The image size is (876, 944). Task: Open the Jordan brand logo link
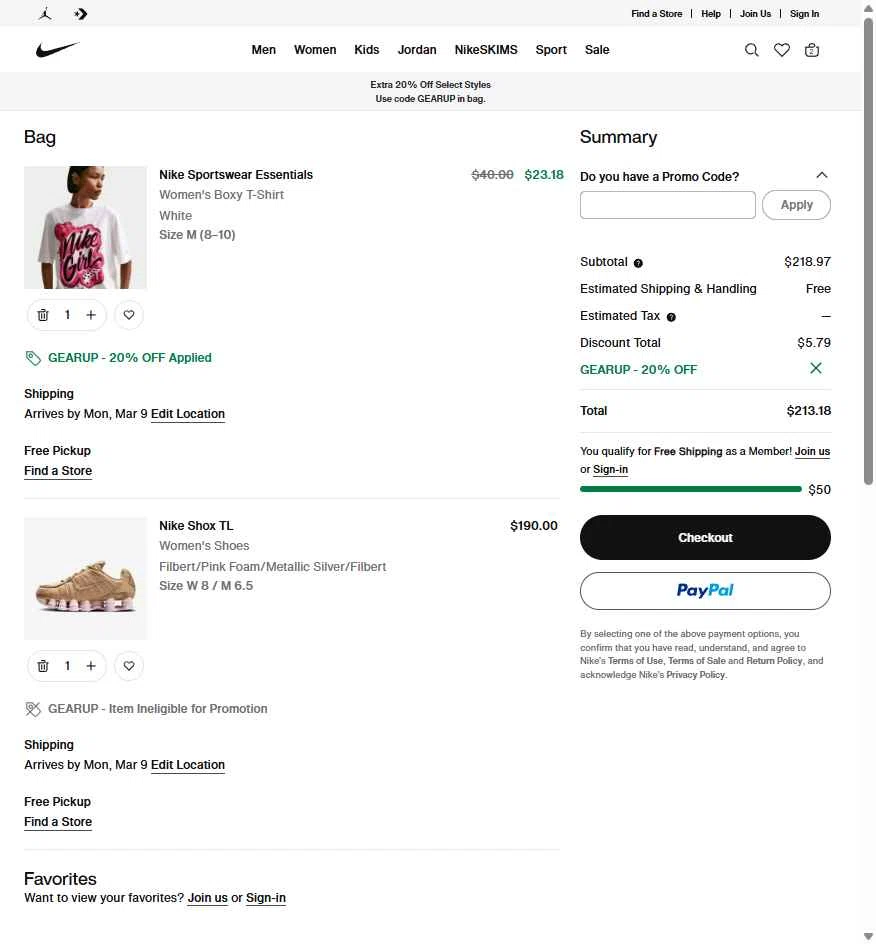[x=45, y=14]
